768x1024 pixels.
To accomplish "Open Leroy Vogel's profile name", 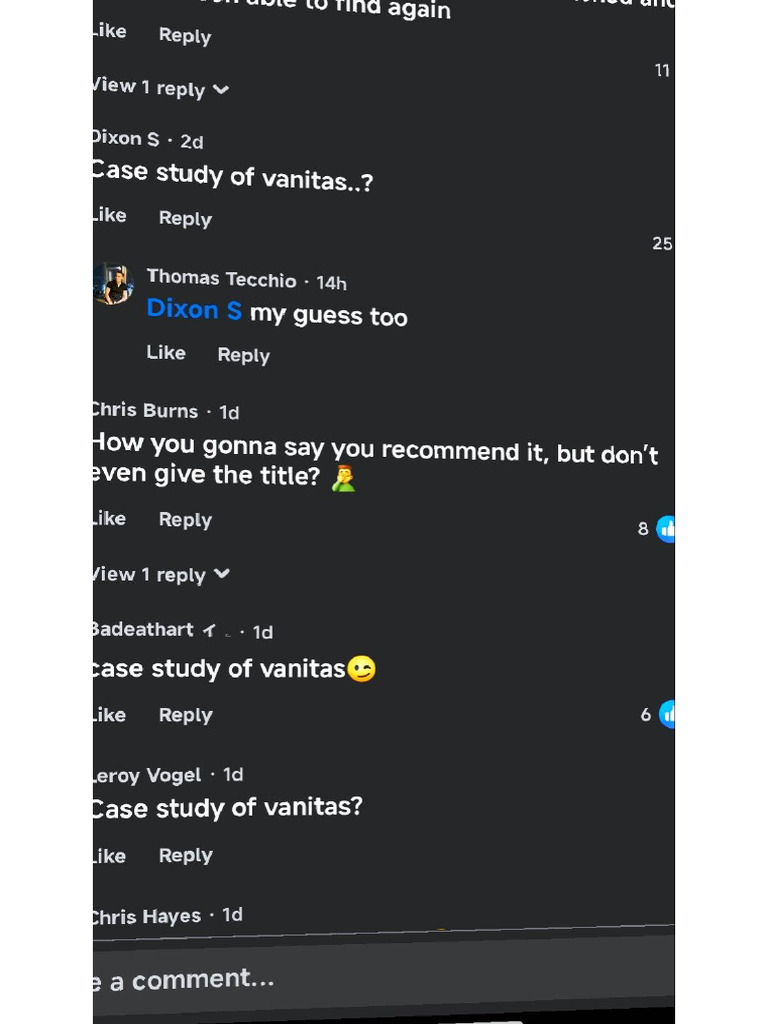I will [148, 775].
